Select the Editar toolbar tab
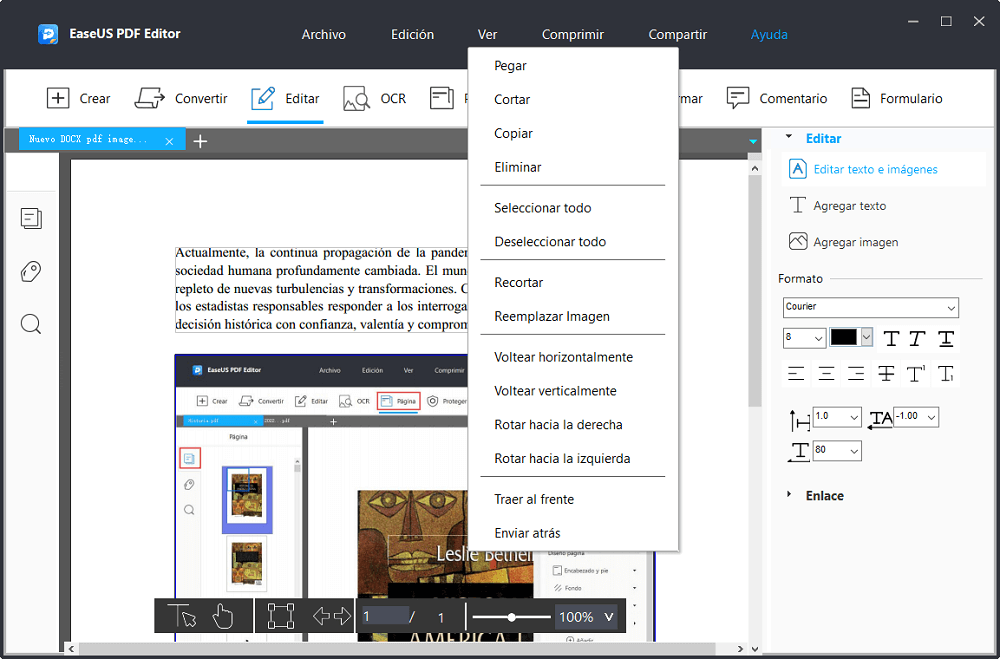 tap(284, 98)
